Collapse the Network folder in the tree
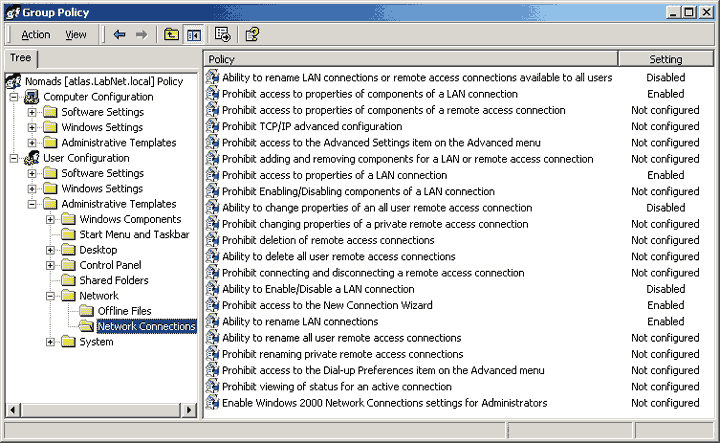 (51, 296)
